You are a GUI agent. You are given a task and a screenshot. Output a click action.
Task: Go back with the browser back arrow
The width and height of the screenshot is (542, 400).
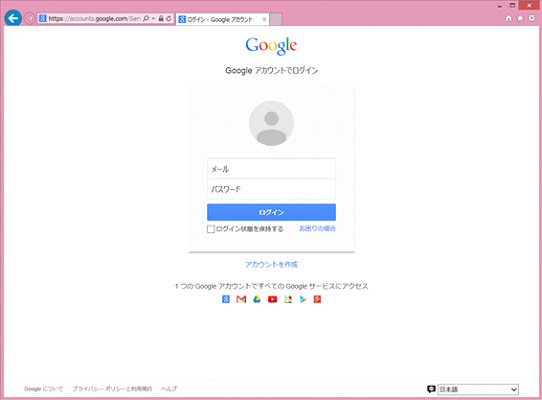(x=13, y=18)
